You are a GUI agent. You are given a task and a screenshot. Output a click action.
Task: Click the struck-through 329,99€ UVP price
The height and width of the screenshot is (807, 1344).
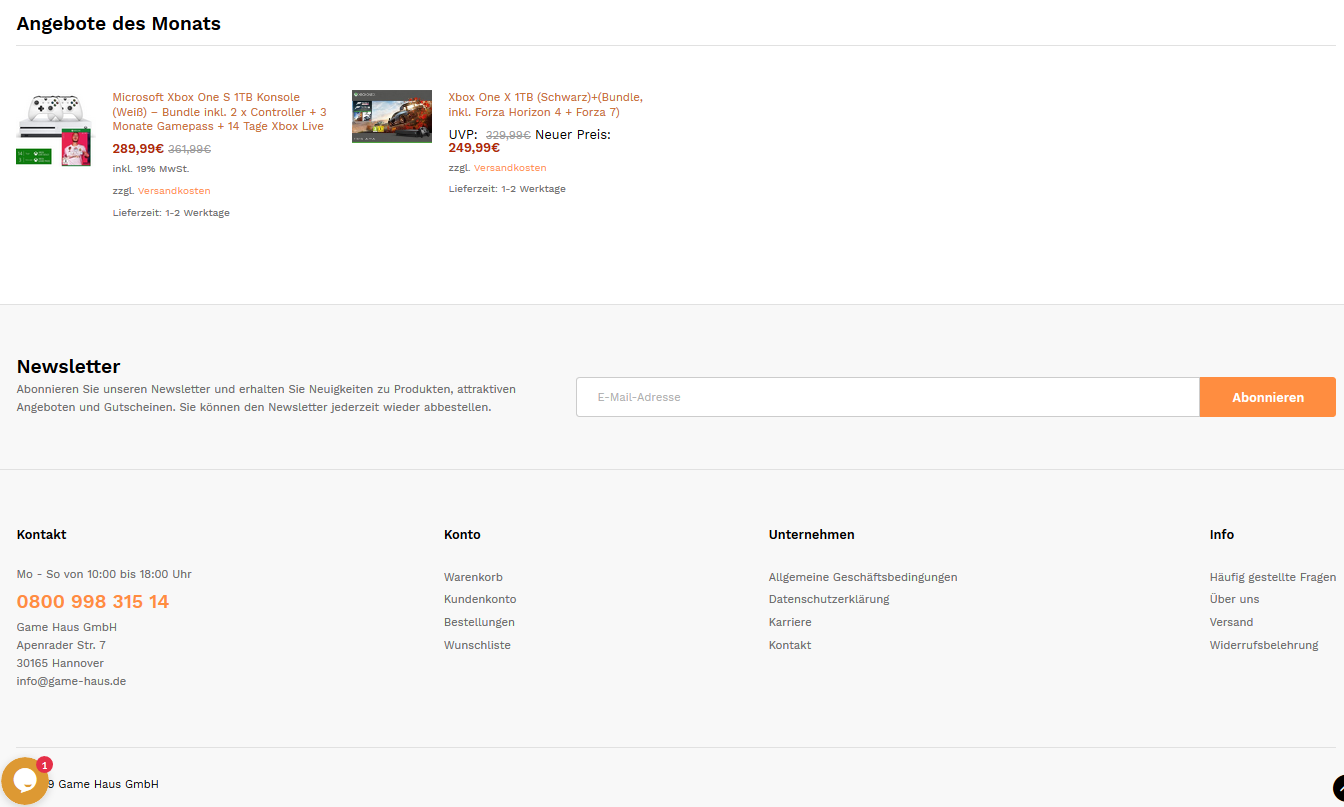508,135
